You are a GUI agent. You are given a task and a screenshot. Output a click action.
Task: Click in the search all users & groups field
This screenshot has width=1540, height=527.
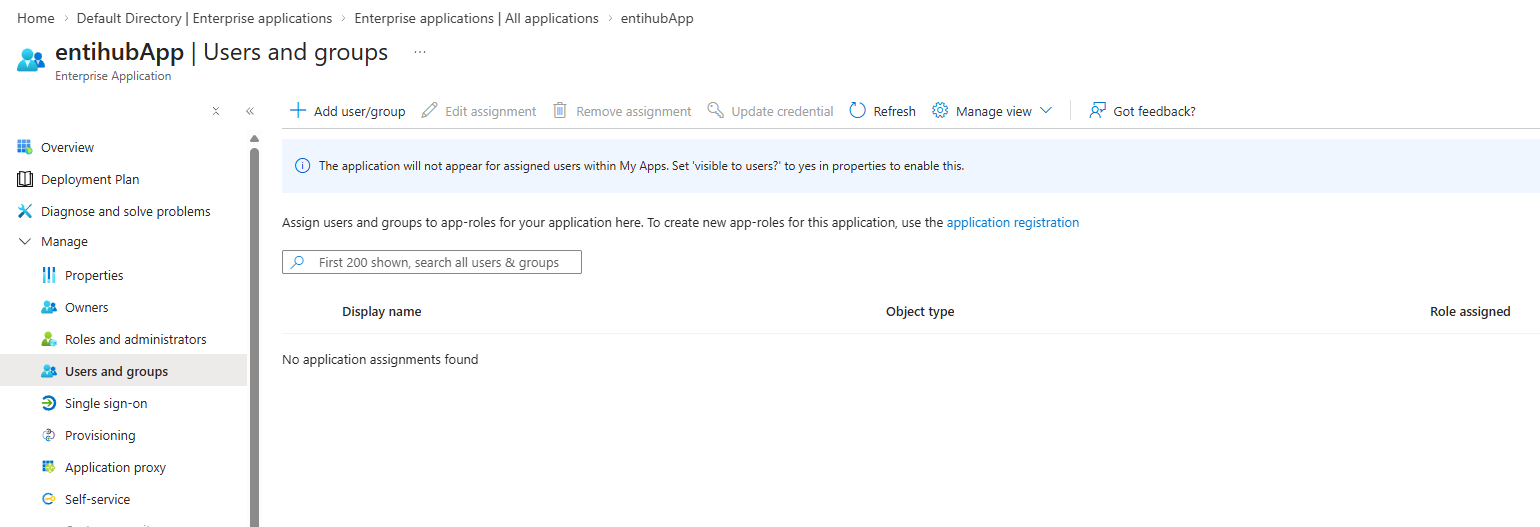click(x=432, y=262)
